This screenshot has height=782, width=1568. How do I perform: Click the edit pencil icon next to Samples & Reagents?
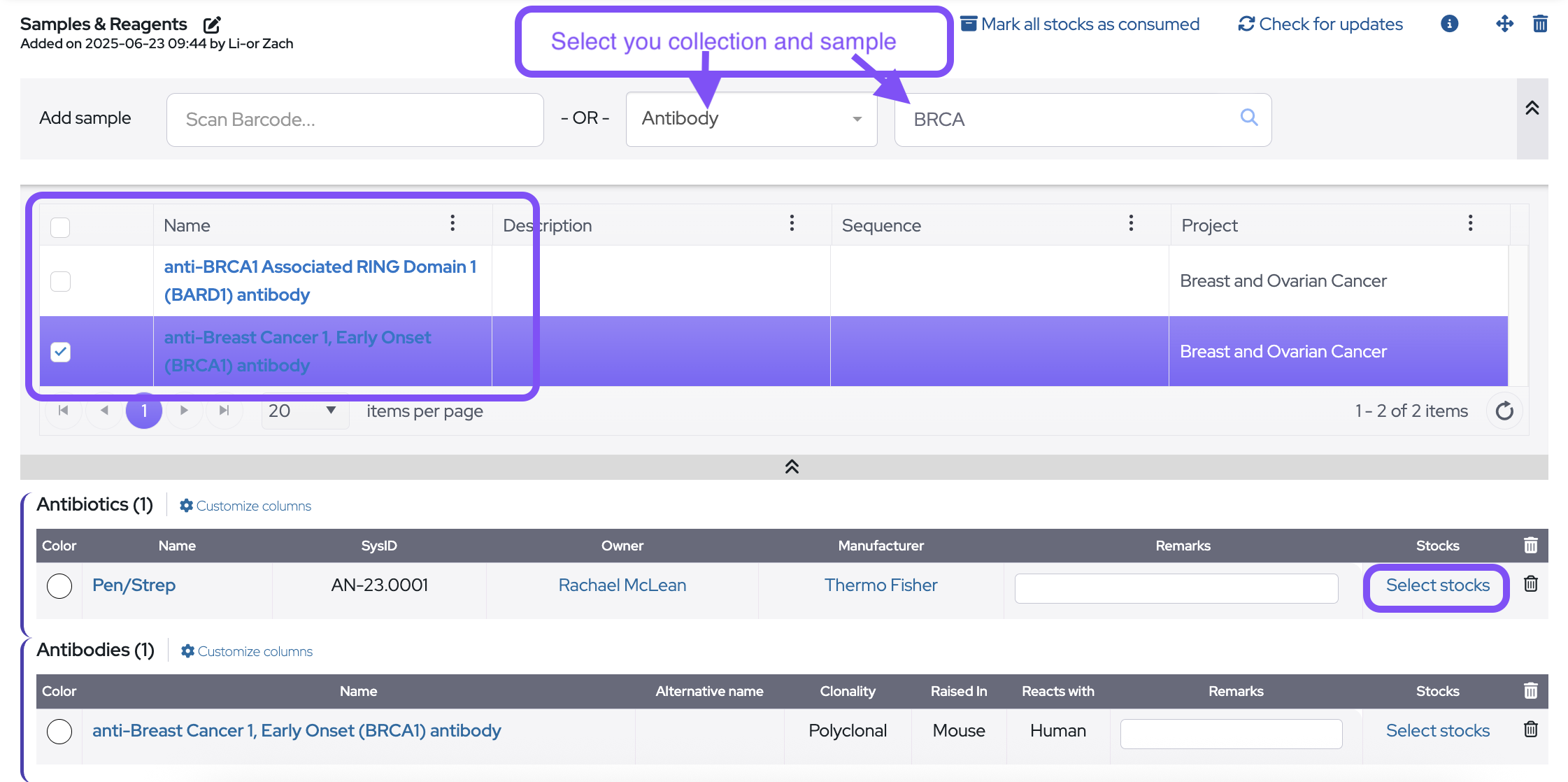(212, 25)
